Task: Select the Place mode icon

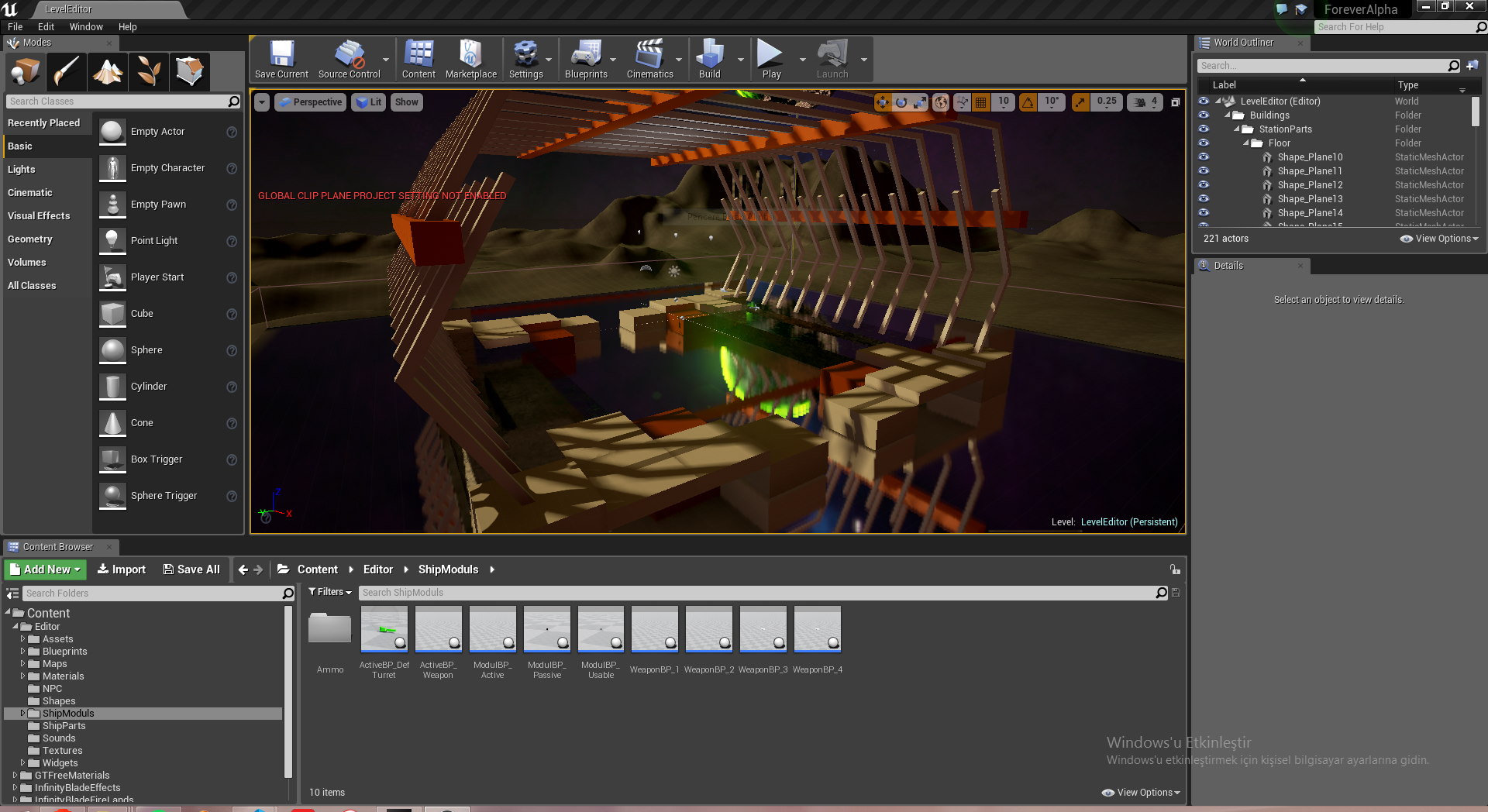Action: tap(26, 71)
